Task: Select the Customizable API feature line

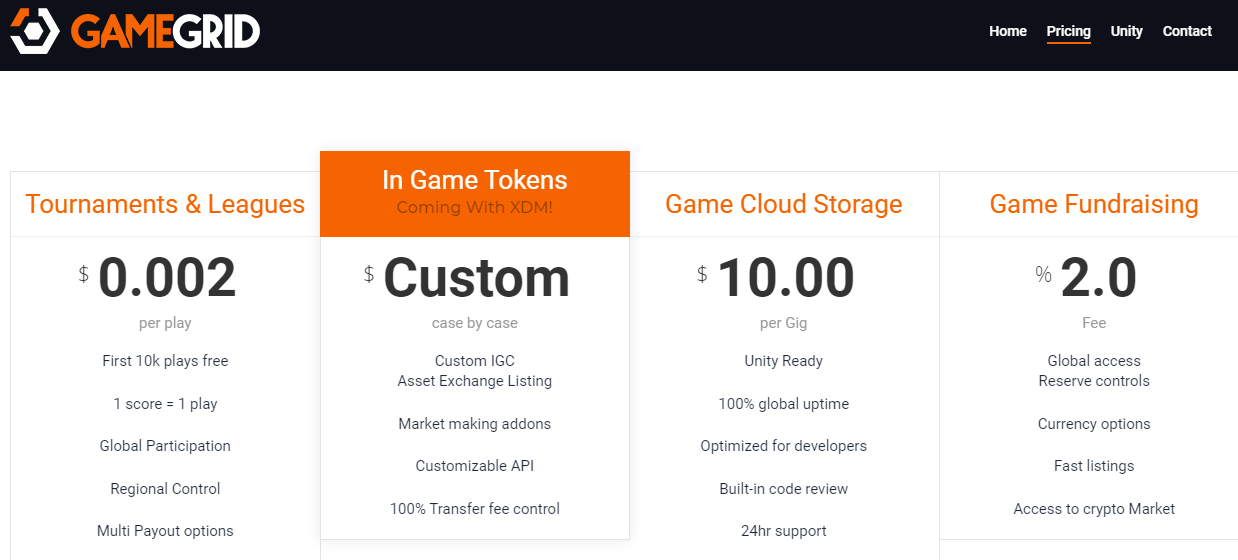Action: point(475,466)
